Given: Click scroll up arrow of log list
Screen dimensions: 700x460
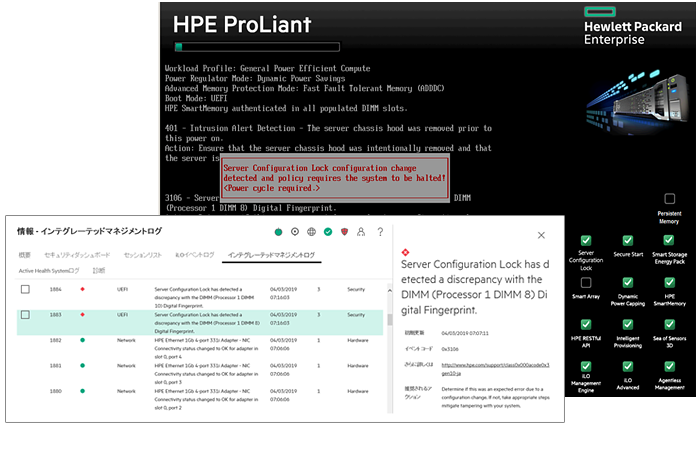Looking at the screenshot, I should [390, 291].
